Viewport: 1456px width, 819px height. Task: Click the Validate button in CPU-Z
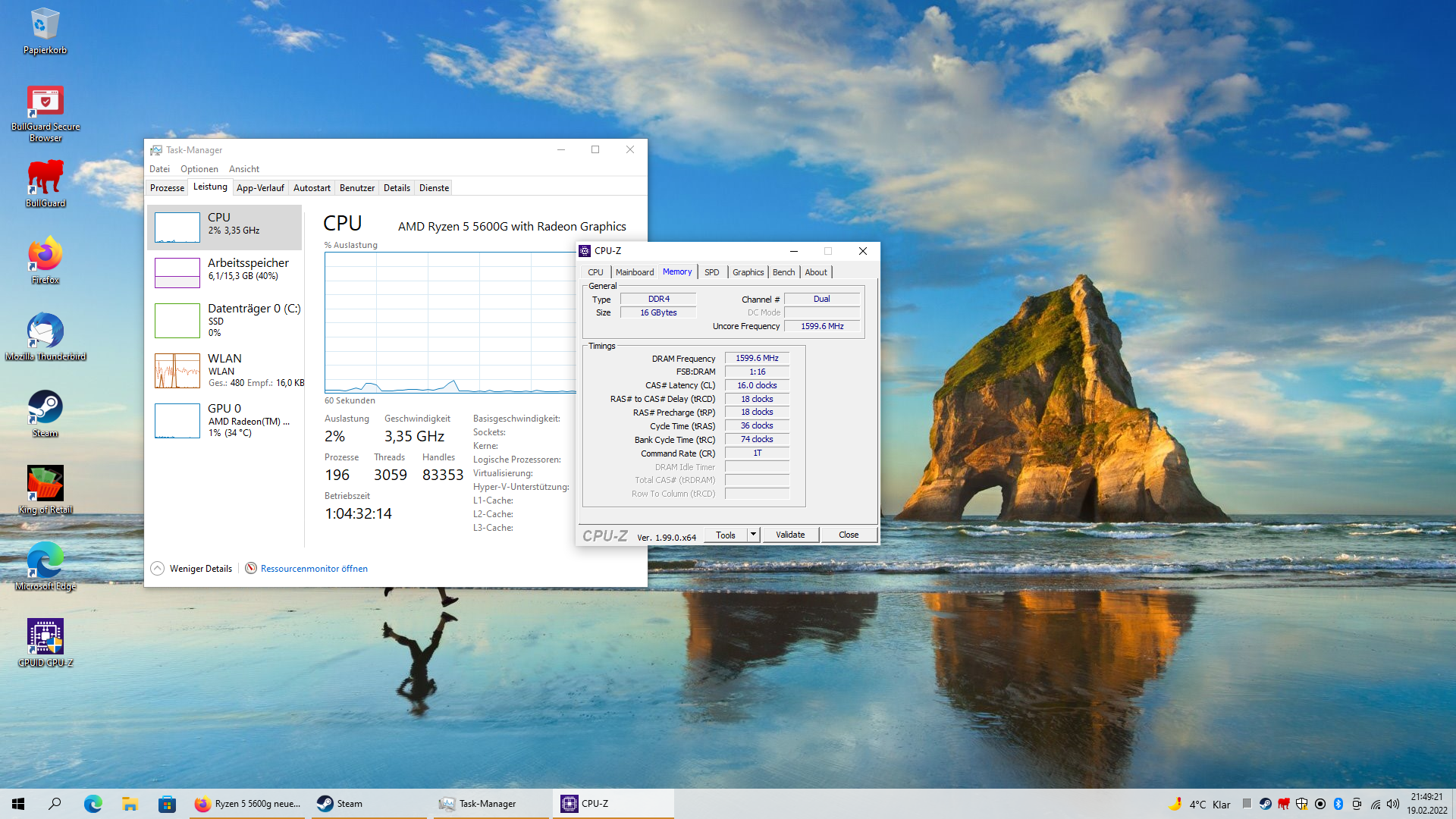(x=789, y=535)
